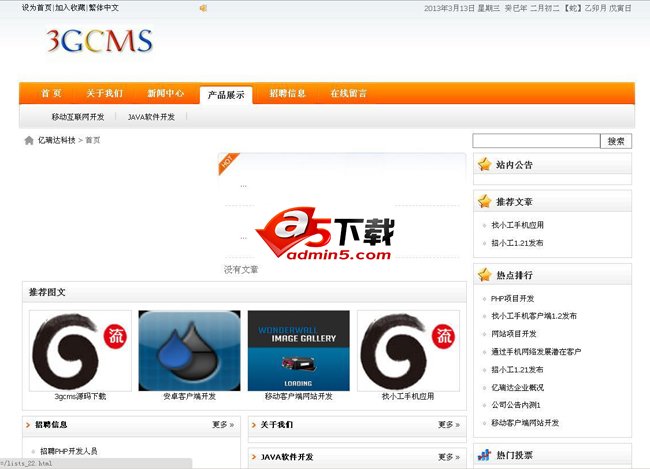Open 移动客户端网站开发 in 热点排行
This screenshot has height=469, width=650.
pos(525,423)
